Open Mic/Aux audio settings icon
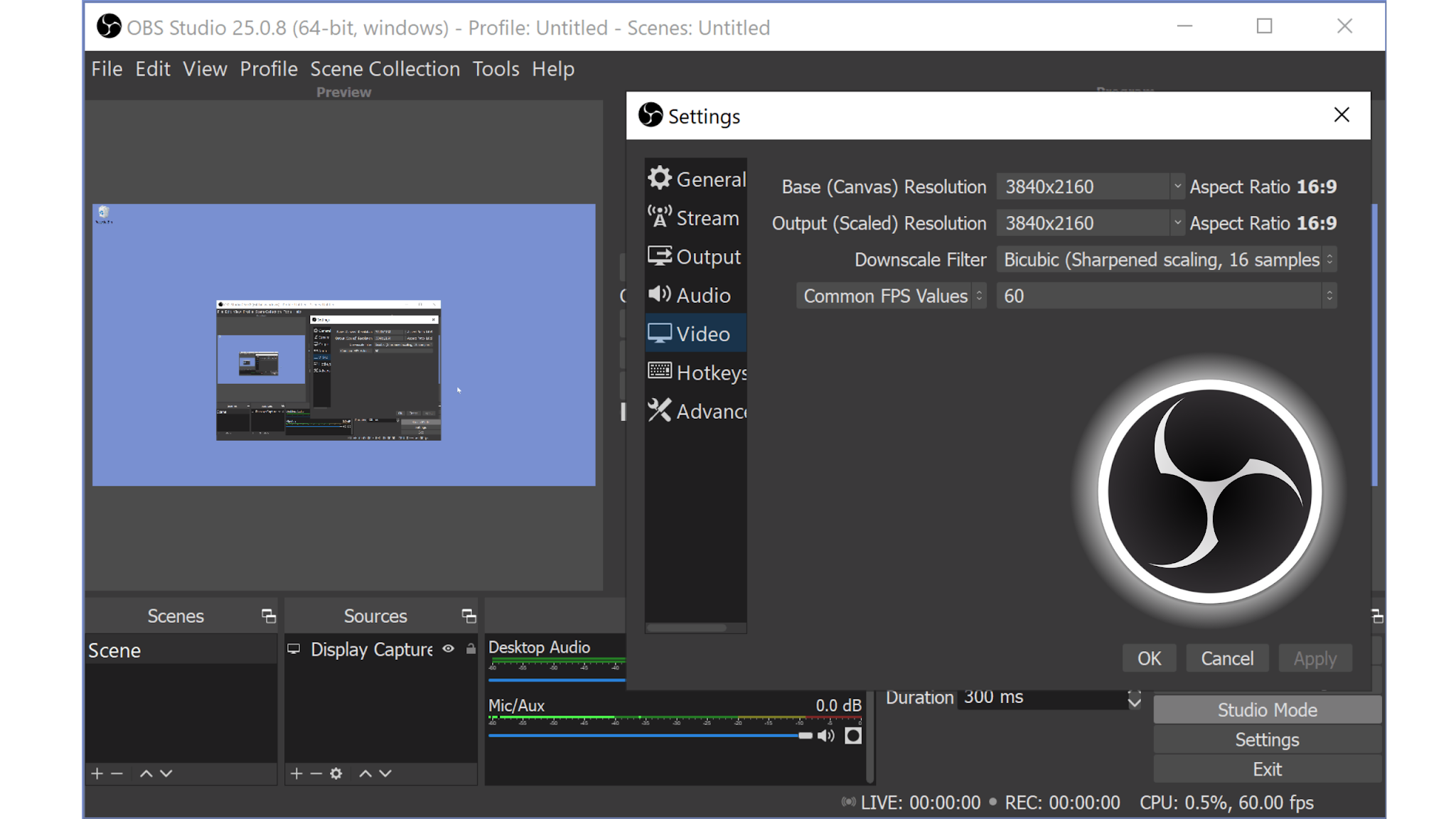1456x819 pixels. pos(853,736)
